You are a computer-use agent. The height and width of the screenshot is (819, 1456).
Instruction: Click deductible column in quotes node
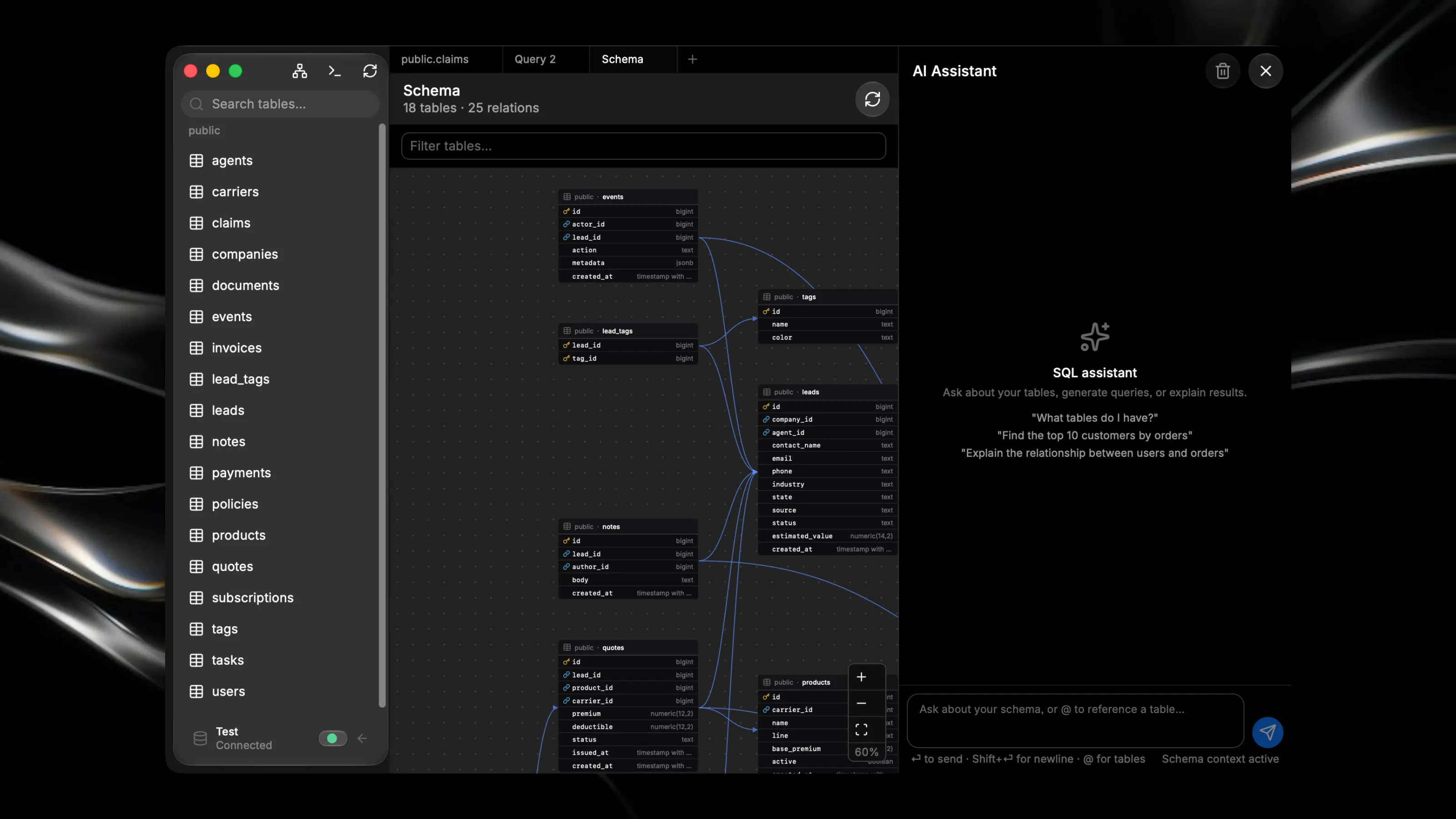[628, 727]
